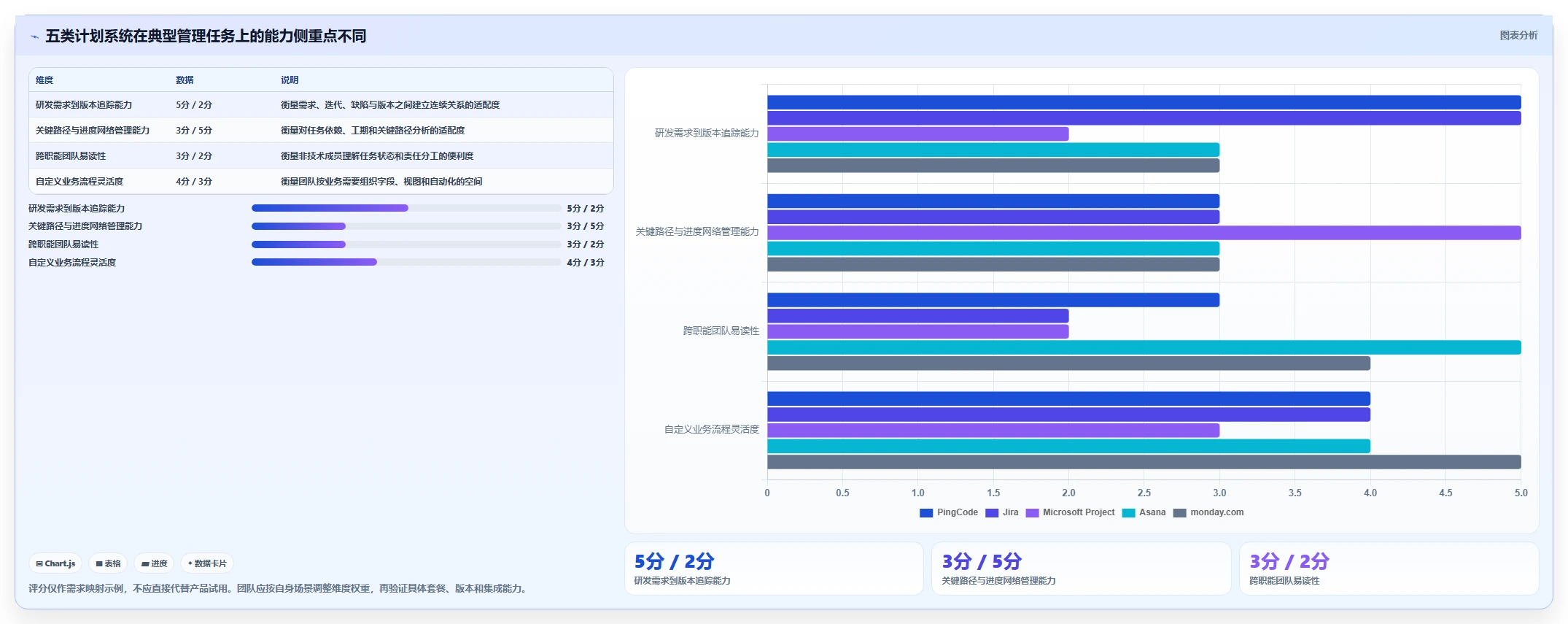This screenshot has height=624, width=1568.
Task: Click progress bar for 关键路径与进度网络管理能力
Action: tap(406, 226)
